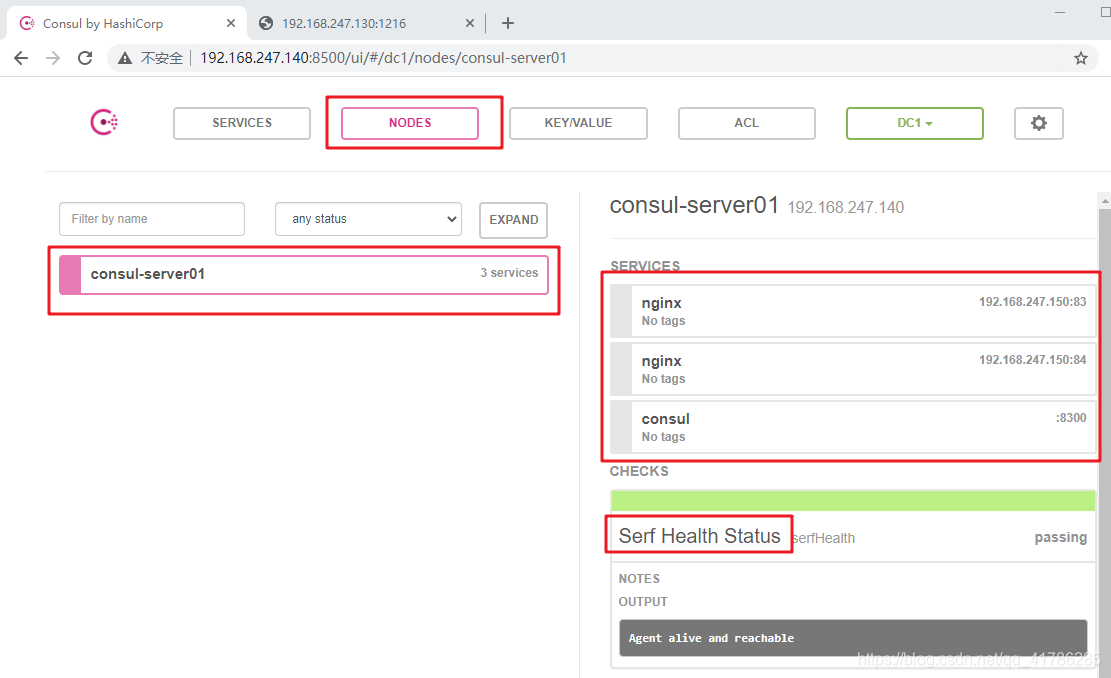
Task: Focus the Filter by name field
Action: coord(152,219)
